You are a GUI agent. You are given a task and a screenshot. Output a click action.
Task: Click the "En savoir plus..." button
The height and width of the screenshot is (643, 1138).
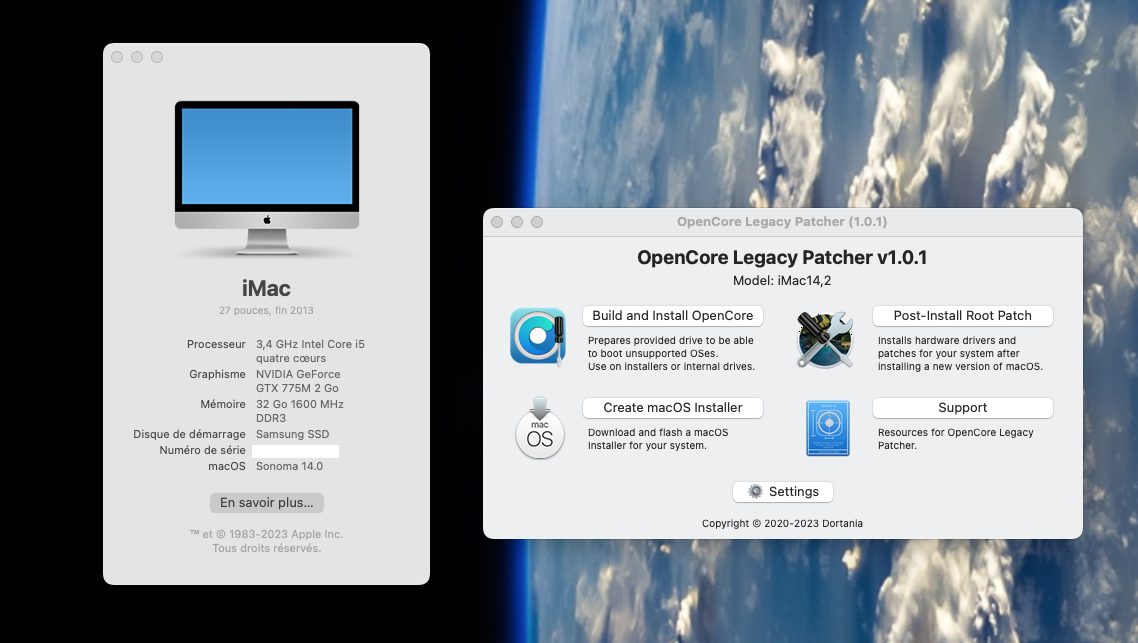click(x=266, y=502)
